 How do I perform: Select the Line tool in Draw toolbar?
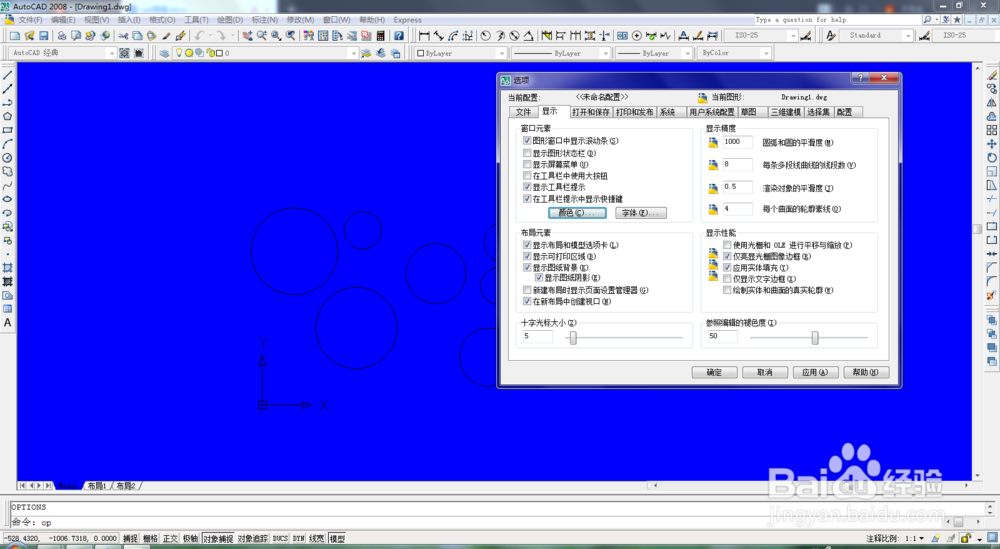[8, 75]
